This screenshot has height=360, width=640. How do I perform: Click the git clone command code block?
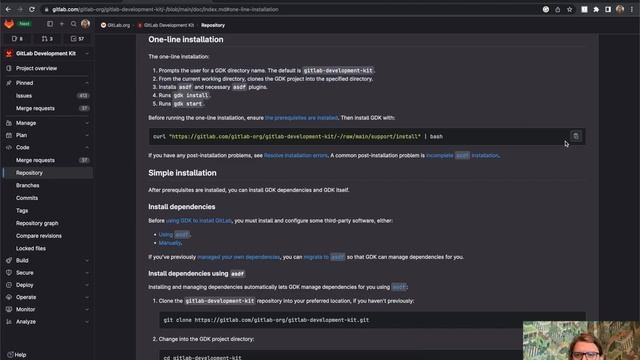(372, 320)
